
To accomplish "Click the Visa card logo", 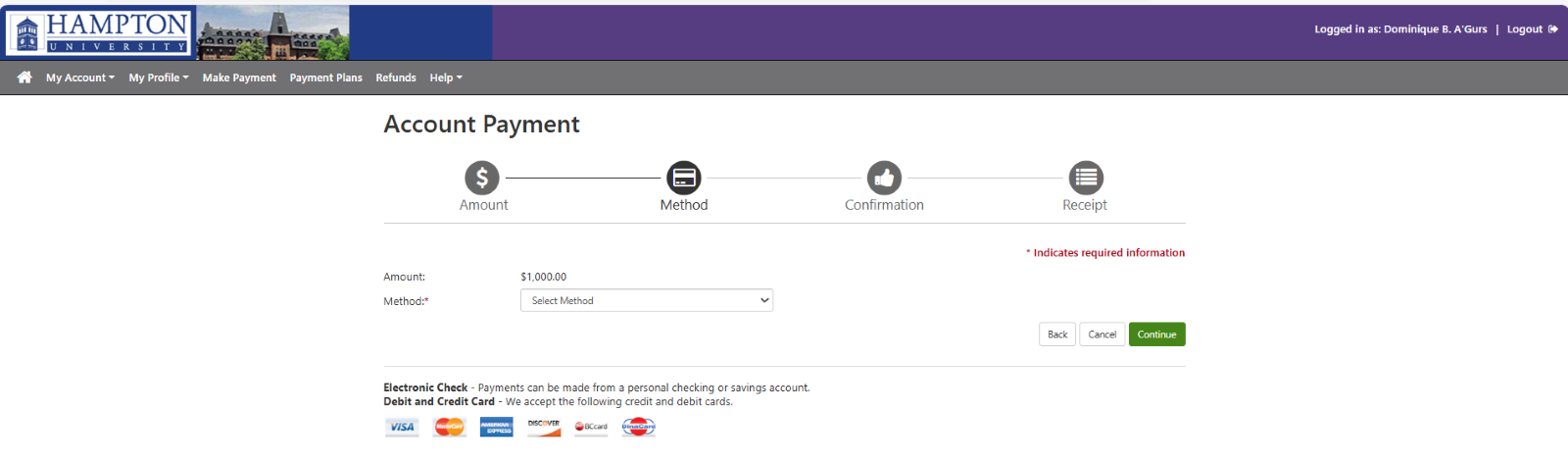I will [402, 427].
